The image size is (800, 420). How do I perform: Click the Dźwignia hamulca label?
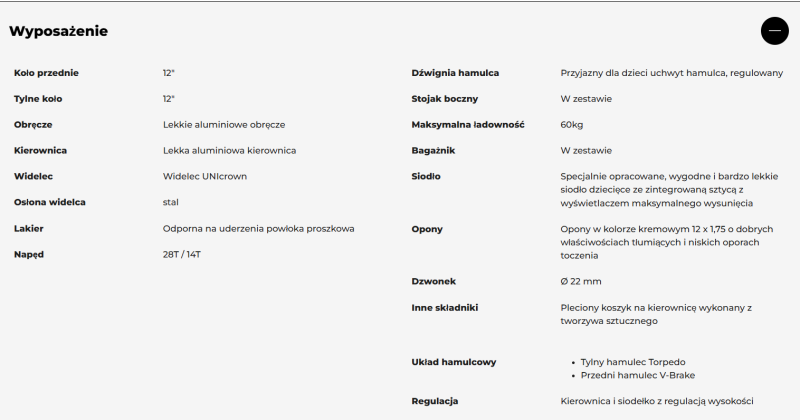click(455, 73)
